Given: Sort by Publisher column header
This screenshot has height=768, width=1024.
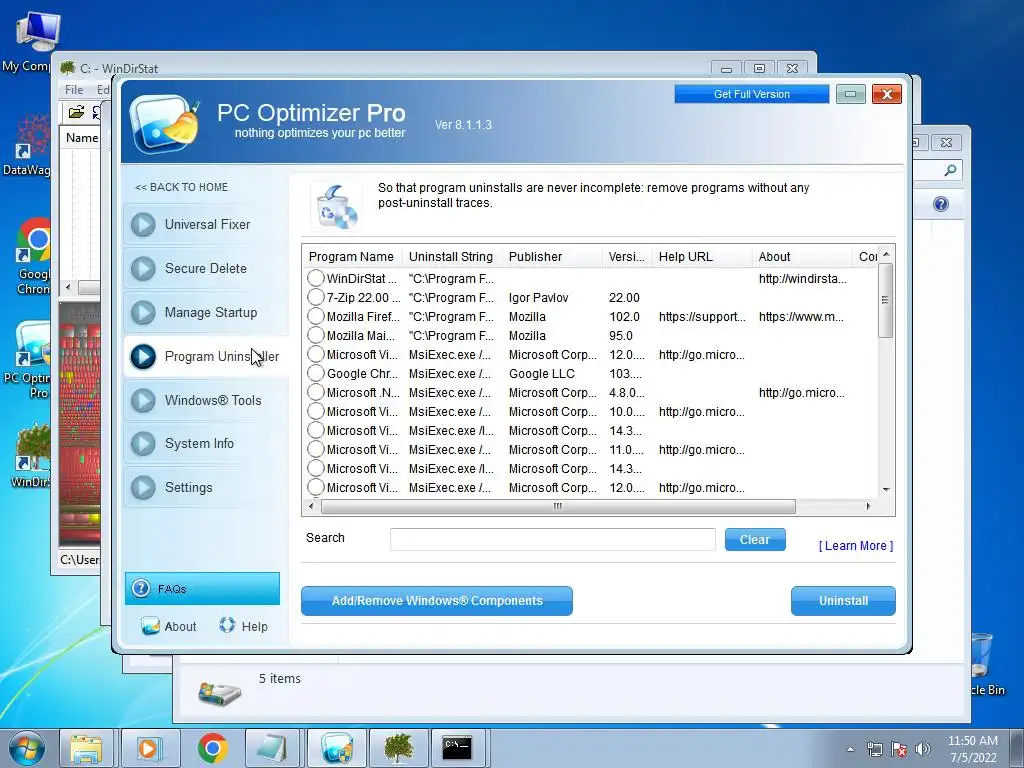Looking at the screenshot, I should (552, 257).
